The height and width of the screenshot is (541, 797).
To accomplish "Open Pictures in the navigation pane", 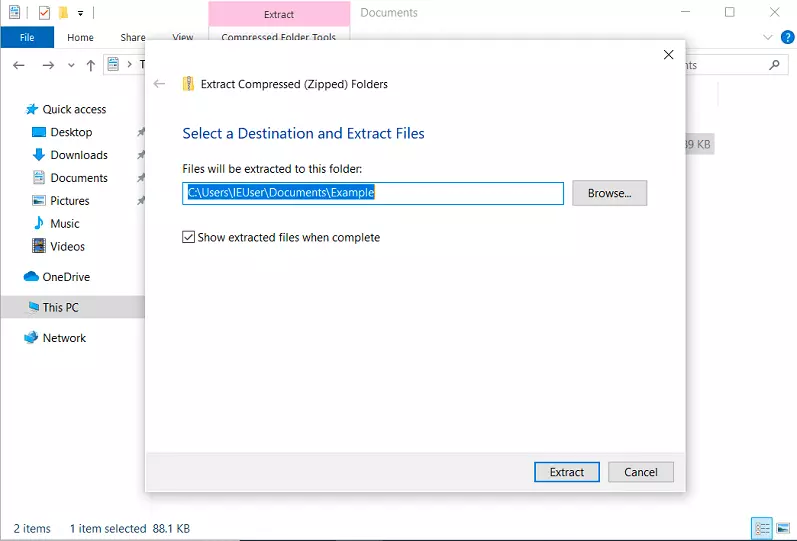I will 70,201.
